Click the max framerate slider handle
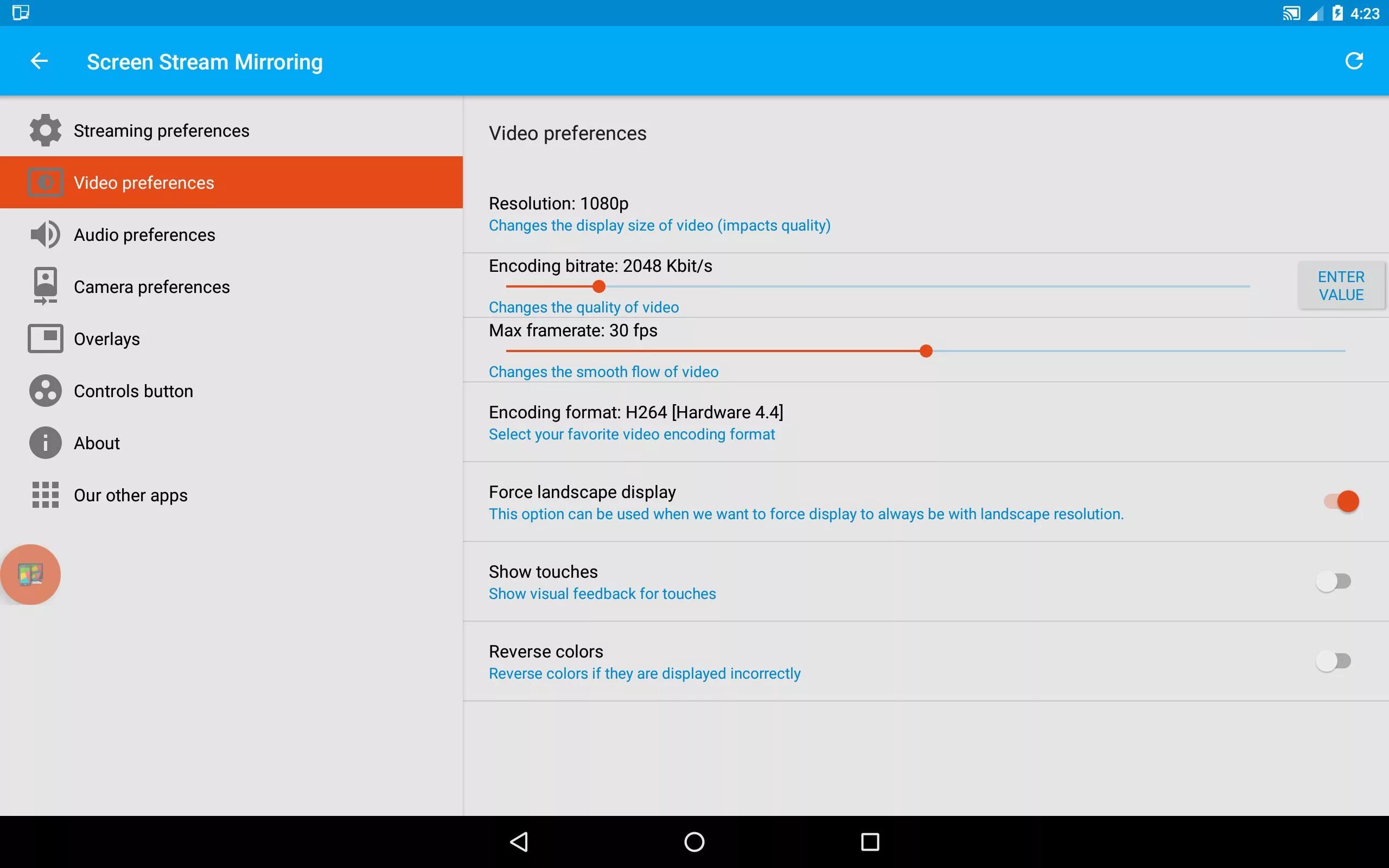This screenshot has width=1389, height=868. (925, 351)
